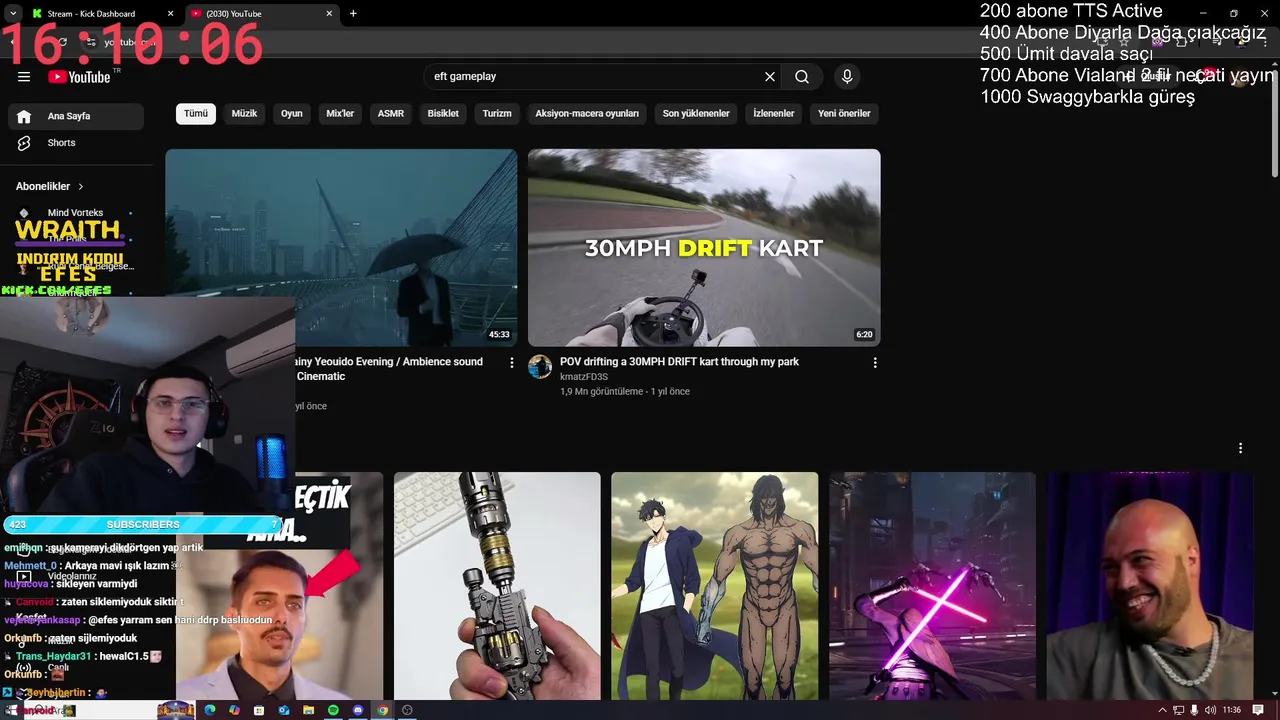
Task: Open more options for Rainy Yeouido video
Action: click(512, 363)
